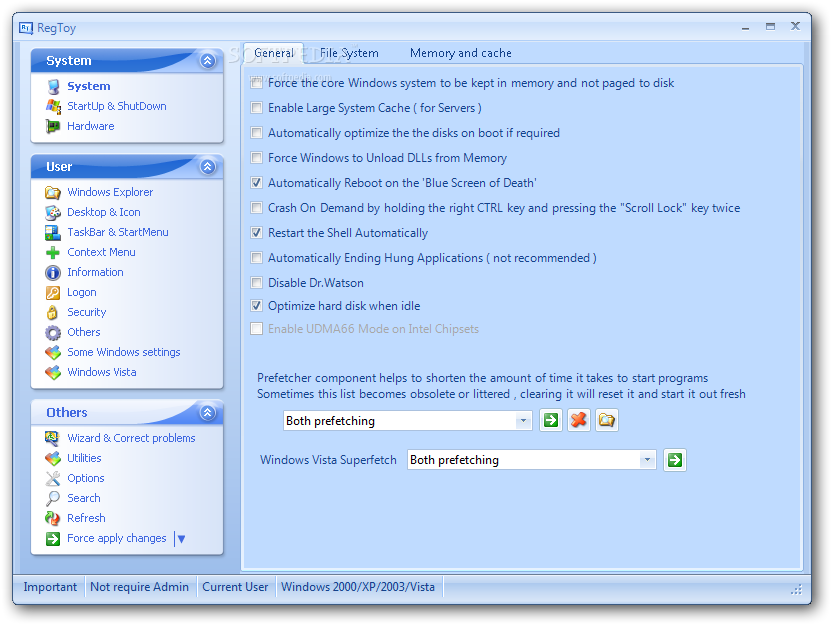Click Not require Admin status entry
Viewport: 832px width, 625px height.
pos(139,587)
